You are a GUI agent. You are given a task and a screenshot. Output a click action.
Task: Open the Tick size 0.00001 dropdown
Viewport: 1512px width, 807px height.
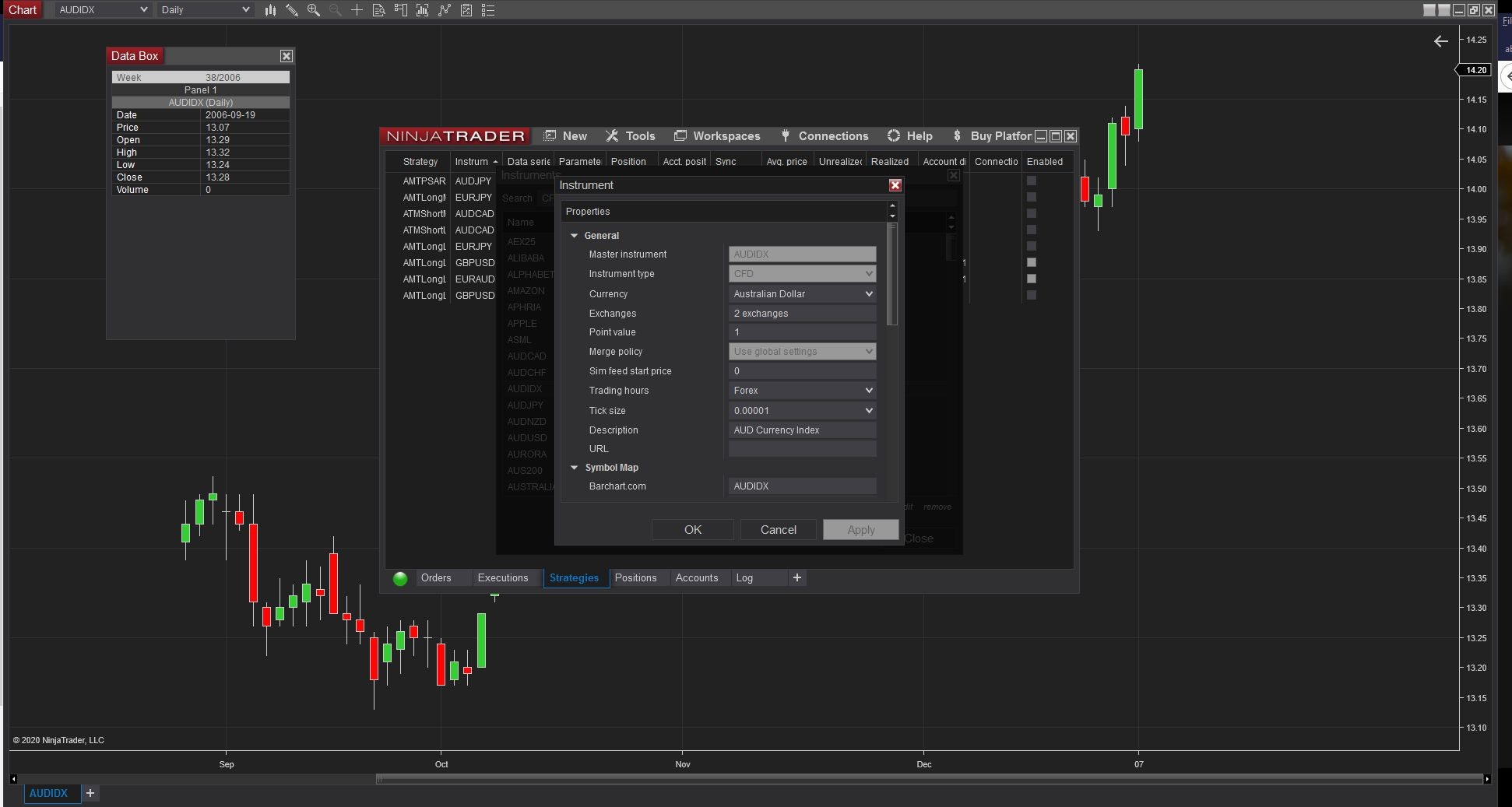[802, 411]
